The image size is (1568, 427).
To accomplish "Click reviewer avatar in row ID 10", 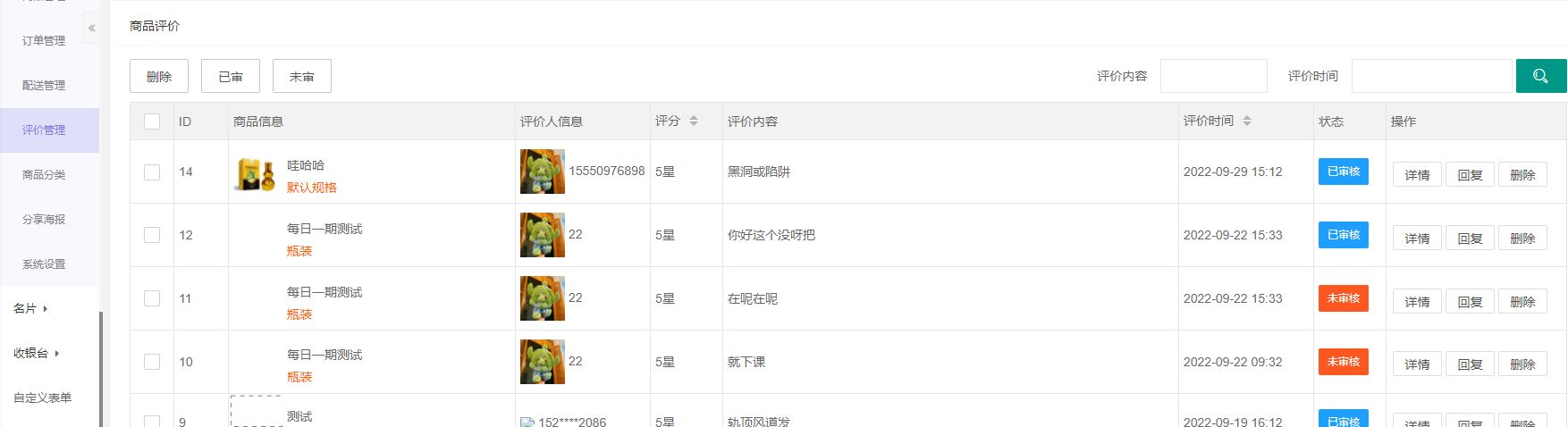I will coord(543,362).
